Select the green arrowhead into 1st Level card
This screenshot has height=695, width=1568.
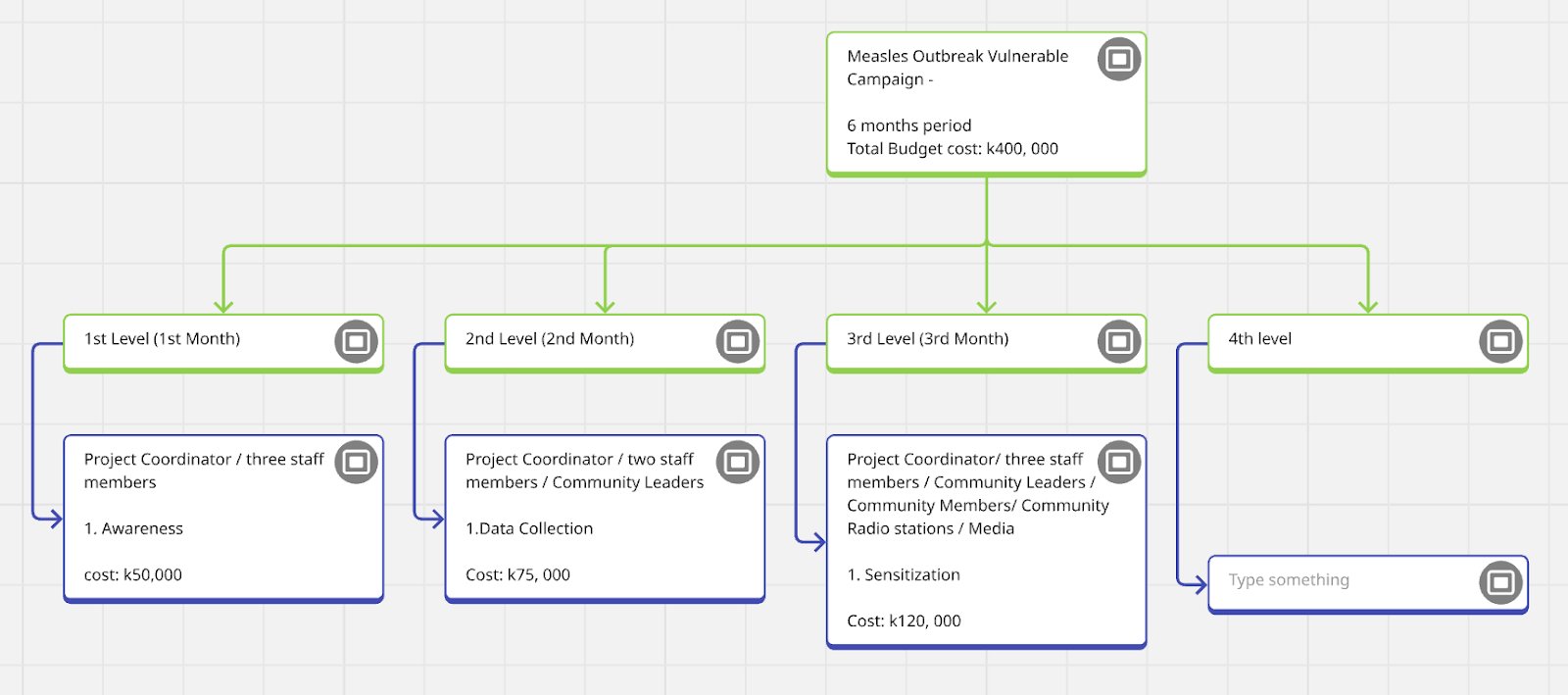223,306
